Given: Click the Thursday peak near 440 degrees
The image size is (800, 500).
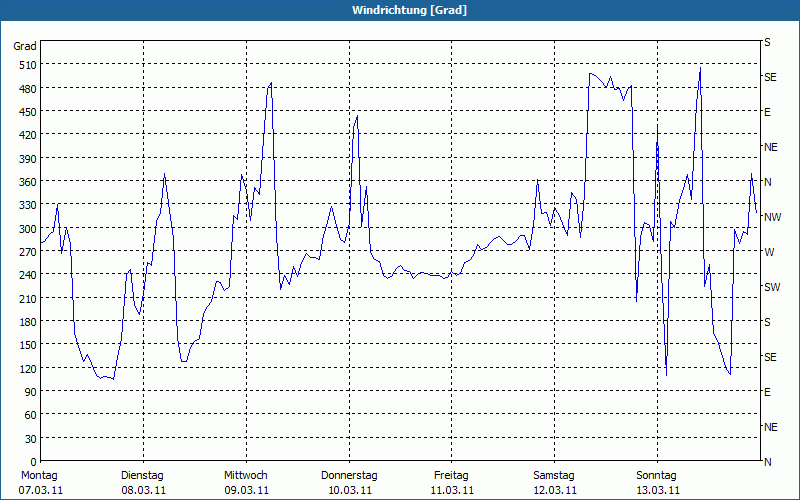Looking at the screenshot, I should pos(357,117).
